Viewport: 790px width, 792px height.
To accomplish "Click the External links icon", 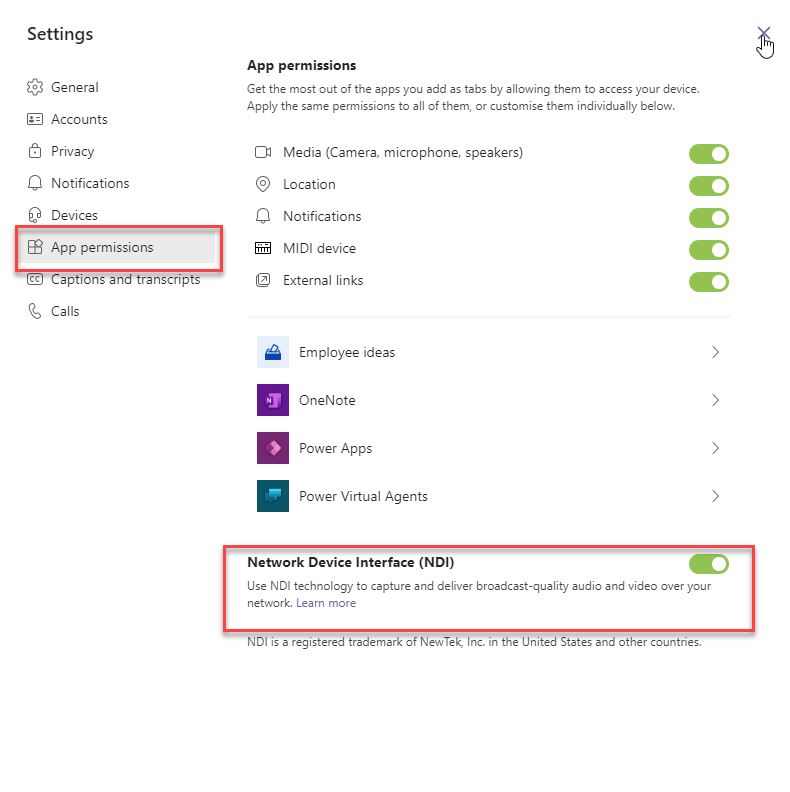I will pyautogui.click(x=263, y=280).
